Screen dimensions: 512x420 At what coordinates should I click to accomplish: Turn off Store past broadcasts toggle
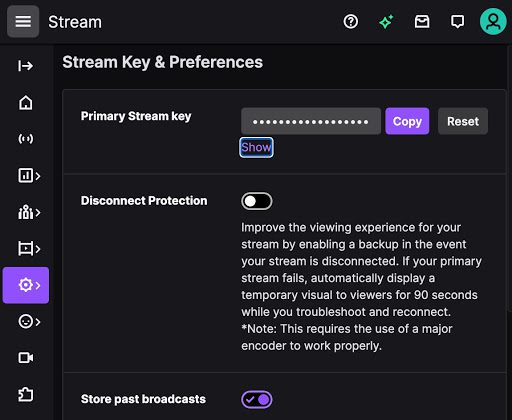[257, 399]
